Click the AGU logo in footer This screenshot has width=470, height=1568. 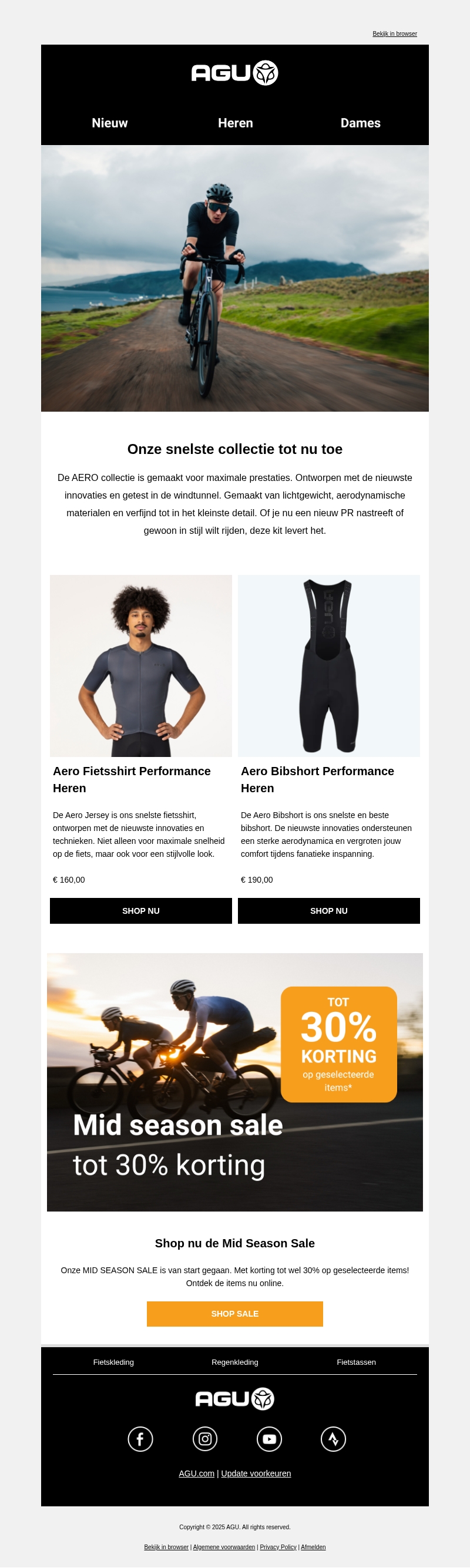pos(235,1399)
